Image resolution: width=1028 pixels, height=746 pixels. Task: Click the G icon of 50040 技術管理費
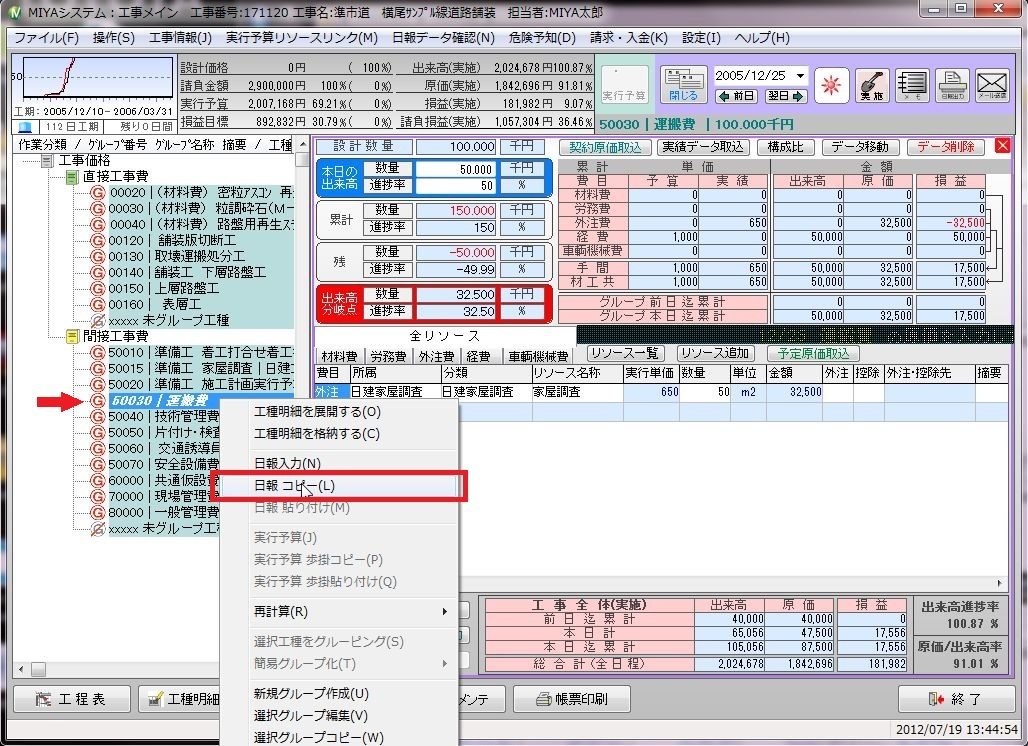[x=98, y=417]
